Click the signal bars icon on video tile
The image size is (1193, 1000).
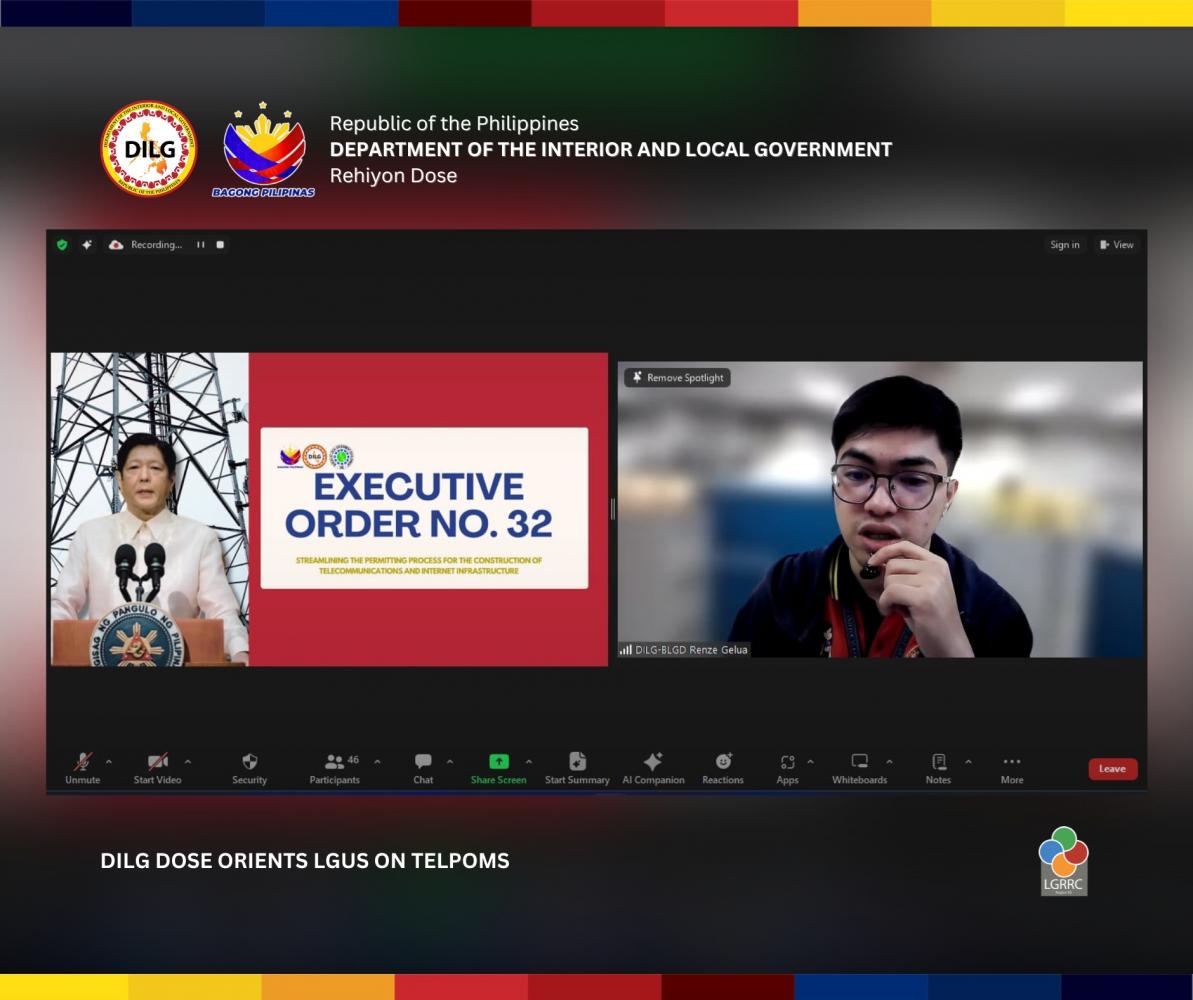click(x=625, y=650)
